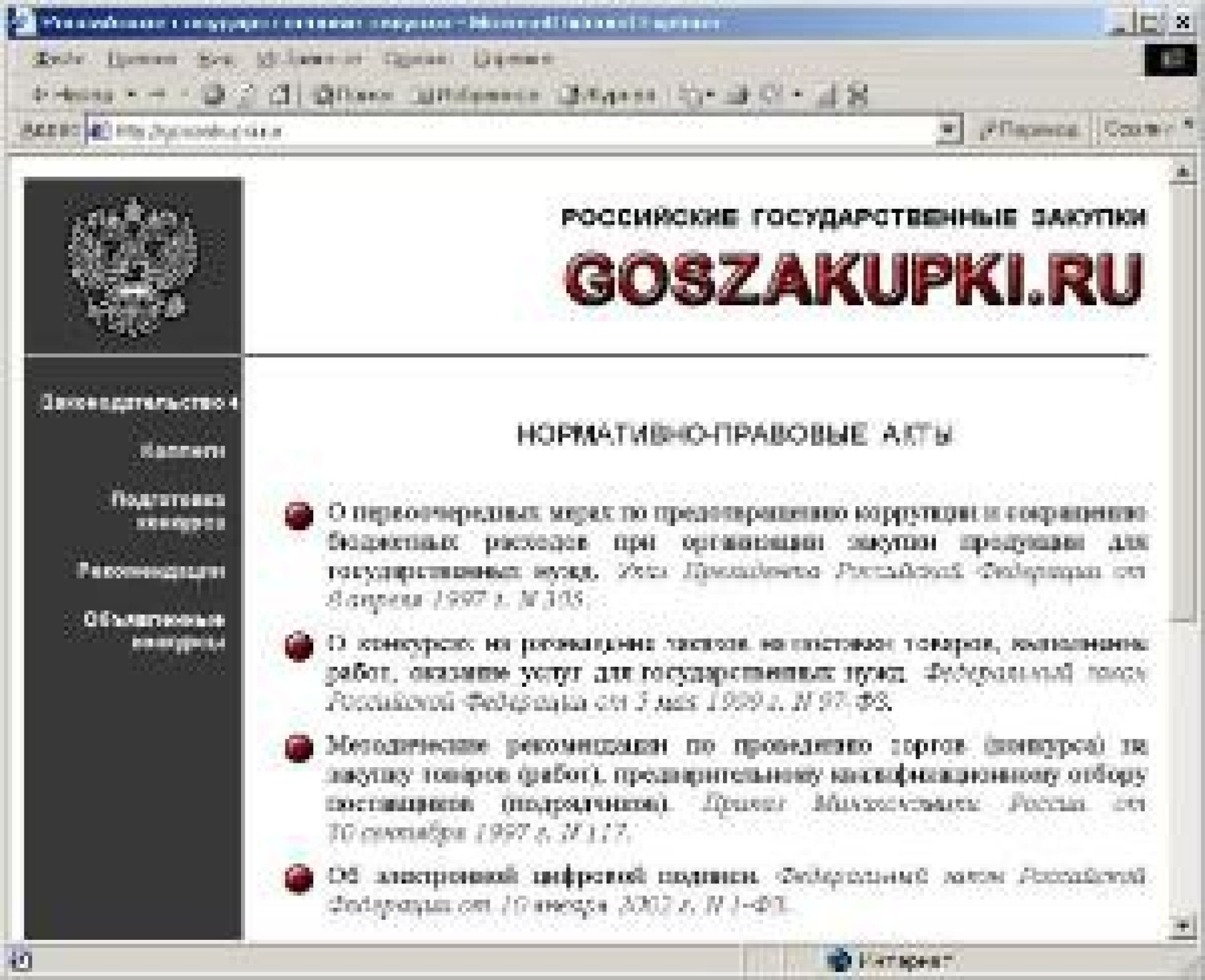Open the Объявленные конкурсы sidebar link
Screen dimensions: 1205x980
coord(154,631)
